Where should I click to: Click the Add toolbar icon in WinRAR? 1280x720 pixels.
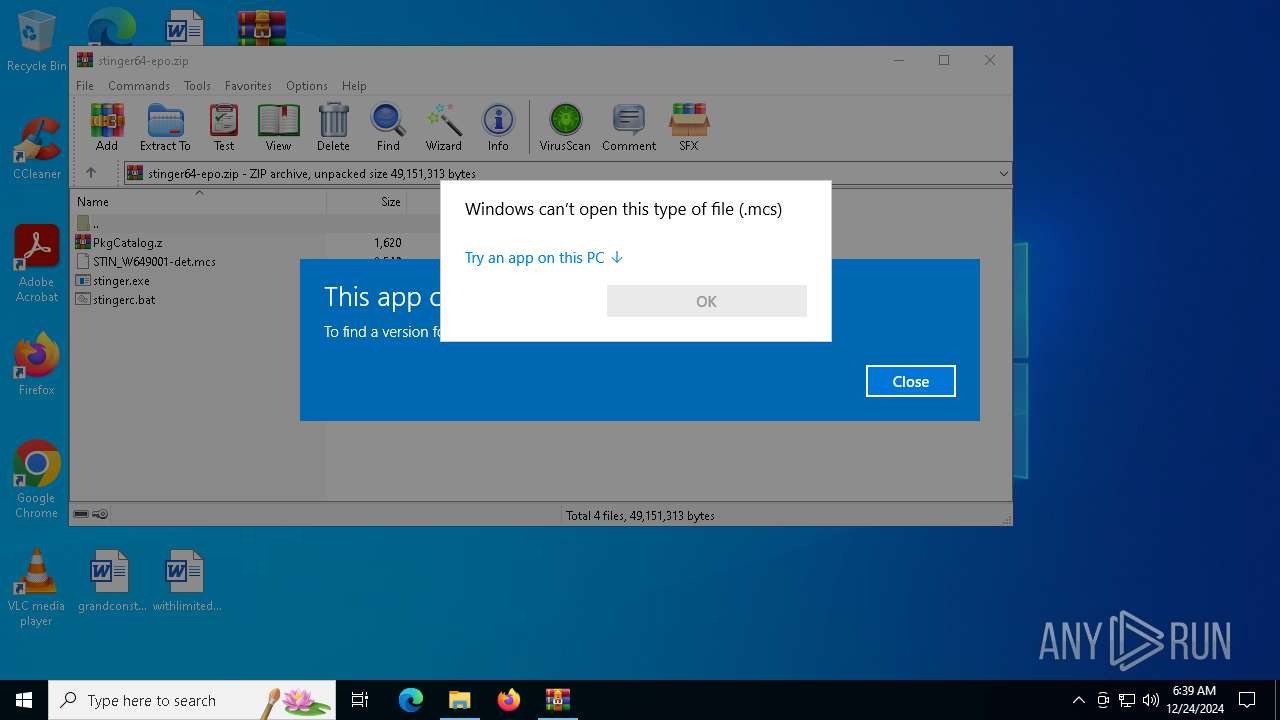tap(107, 127)
